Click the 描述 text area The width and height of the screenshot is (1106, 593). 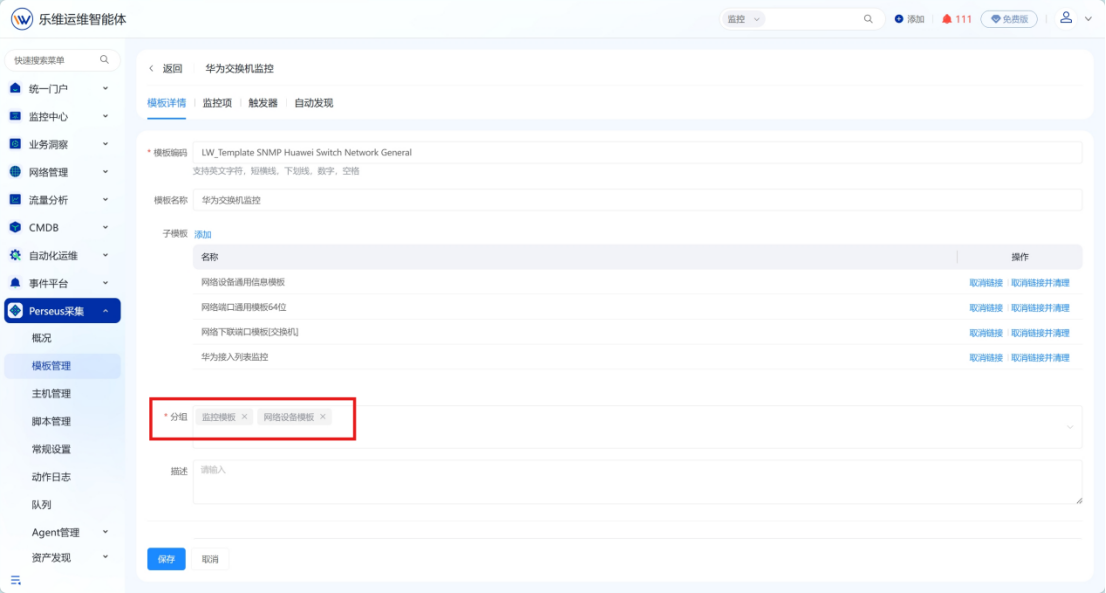coord(638,482)
